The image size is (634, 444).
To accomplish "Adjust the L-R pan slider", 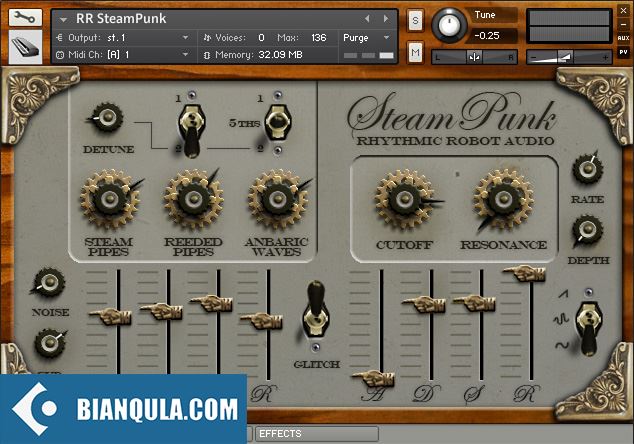I will (474, 57).
